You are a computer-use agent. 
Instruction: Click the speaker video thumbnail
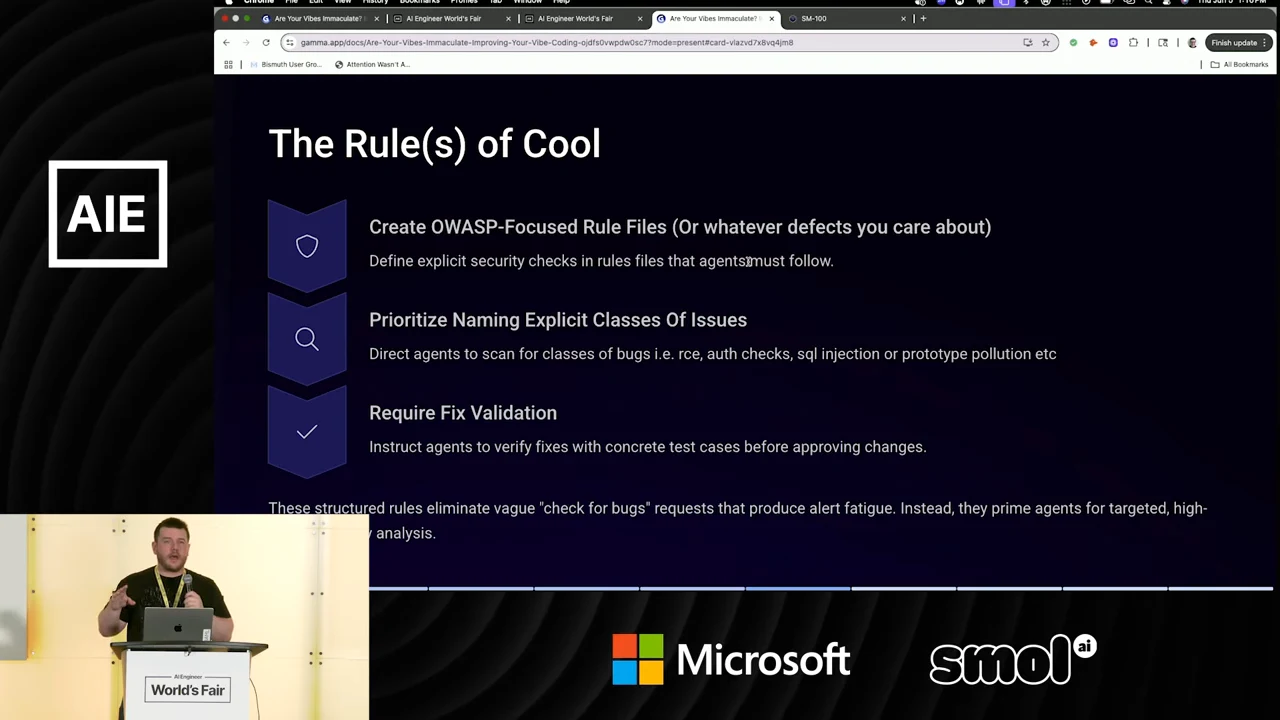click(185, 617)
